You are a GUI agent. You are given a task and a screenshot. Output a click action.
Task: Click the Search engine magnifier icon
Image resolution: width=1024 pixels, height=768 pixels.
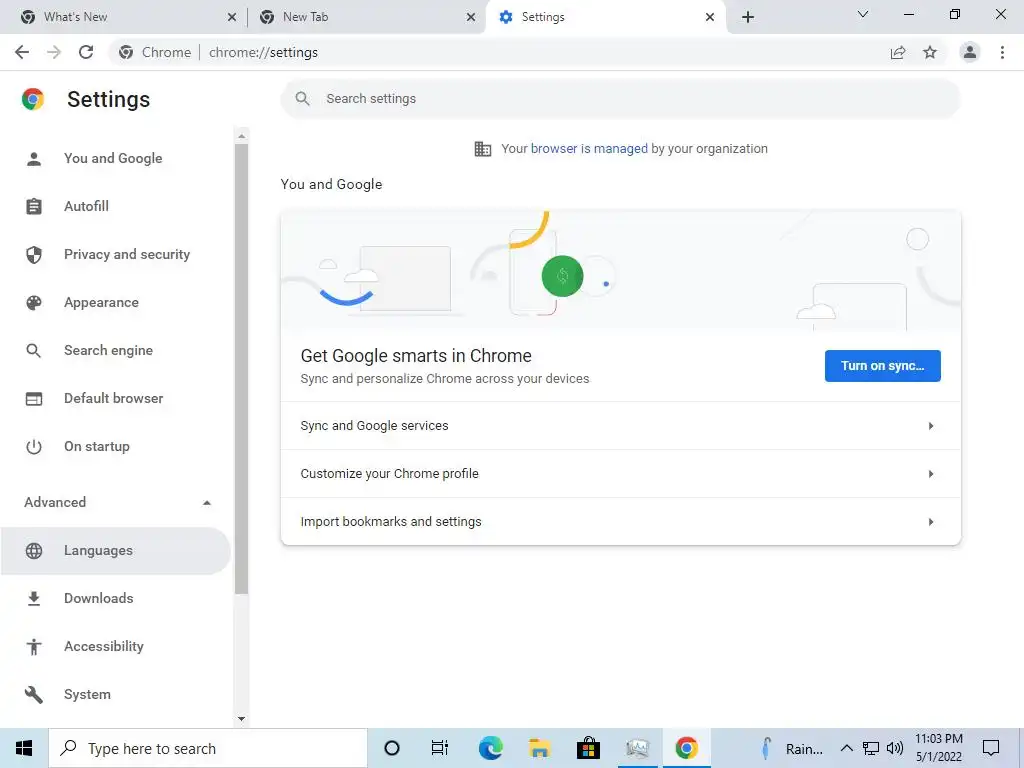[34, 351]
